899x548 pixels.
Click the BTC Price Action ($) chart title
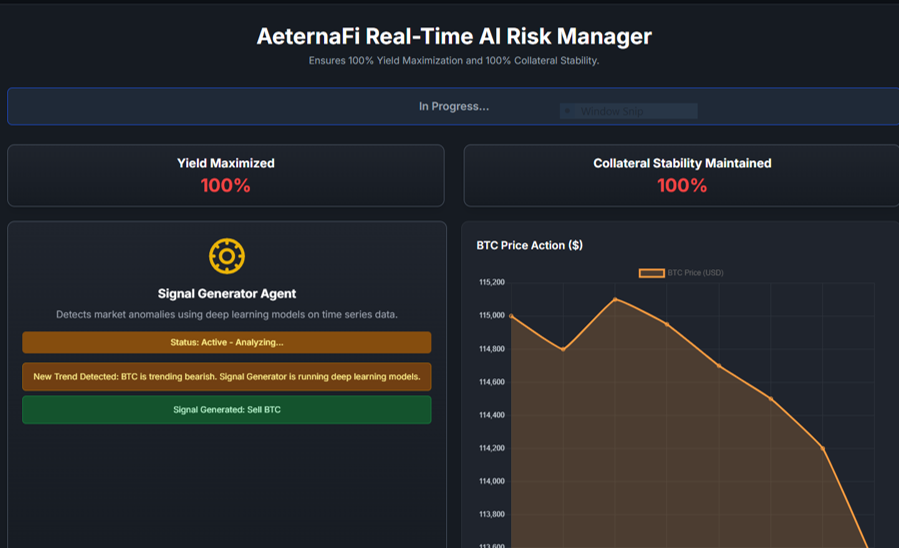tap(529, 245)
